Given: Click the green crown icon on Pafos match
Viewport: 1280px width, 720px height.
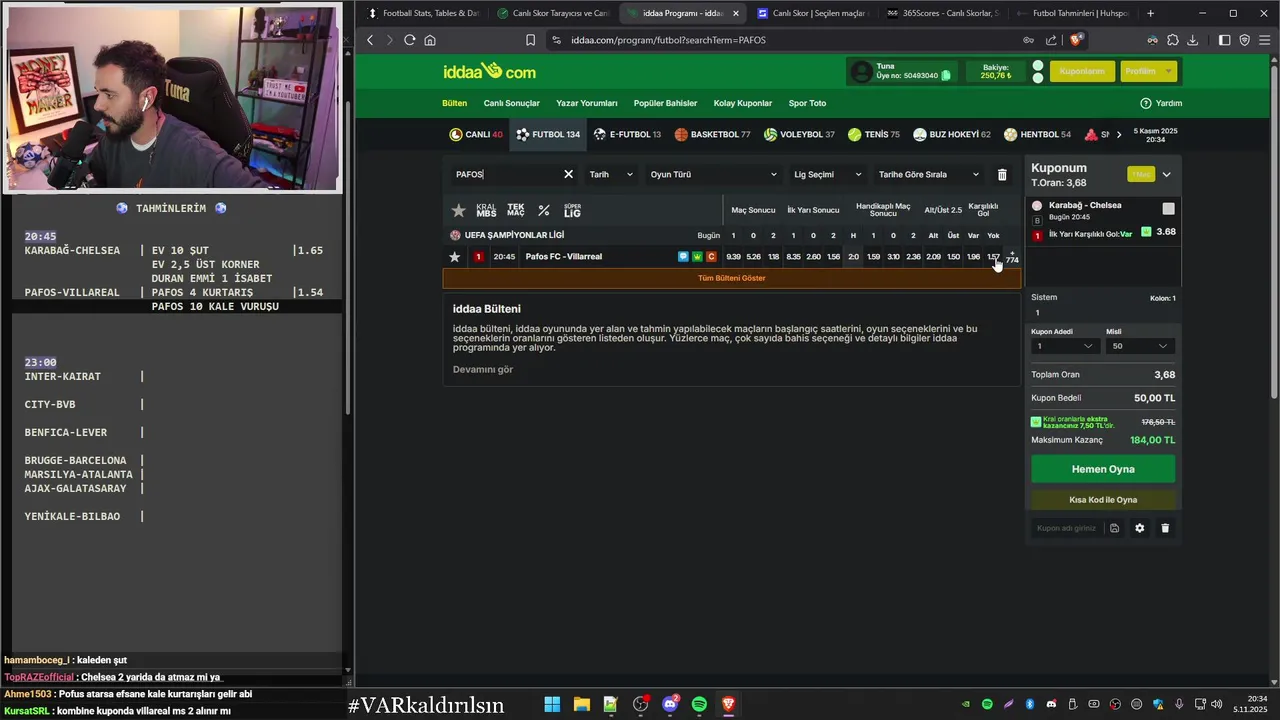Looking at the screenshot, I should (697, 257).
